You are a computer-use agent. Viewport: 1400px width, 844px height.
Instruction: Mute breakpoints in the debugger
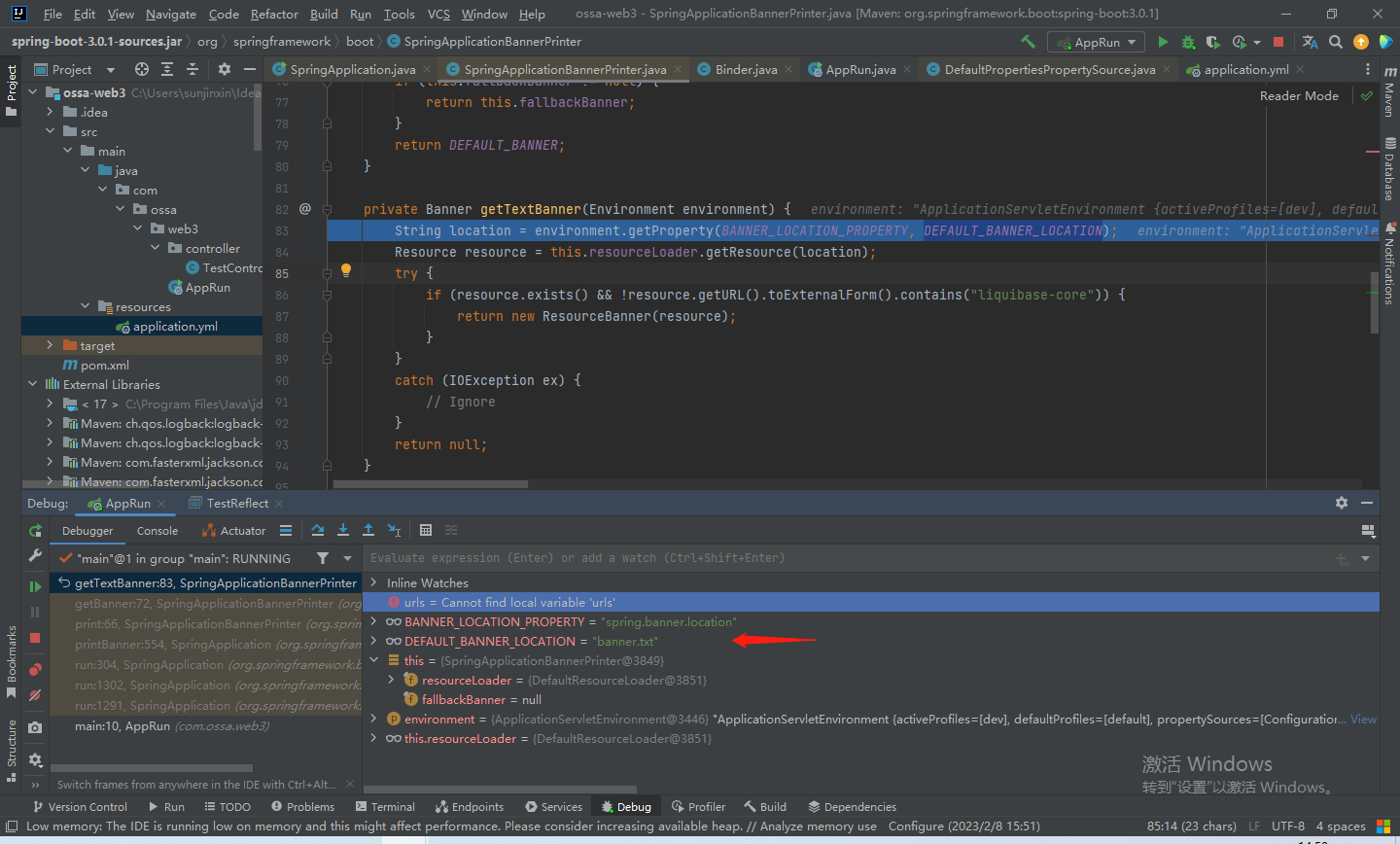coord(35,695)
